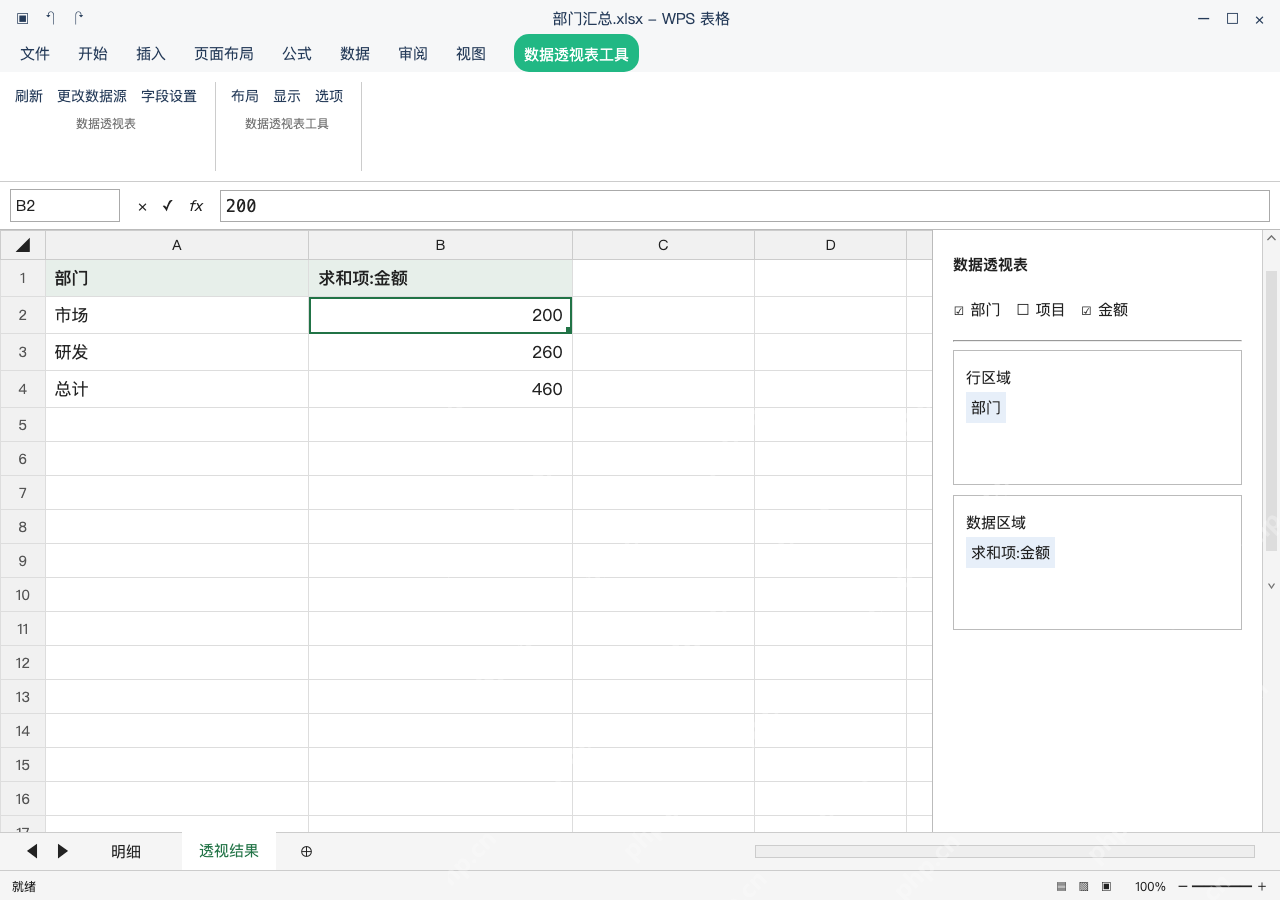1280x900 pixels.
Task: Select row 4 header
Action: pyautogui.click(x=23, y=389)
